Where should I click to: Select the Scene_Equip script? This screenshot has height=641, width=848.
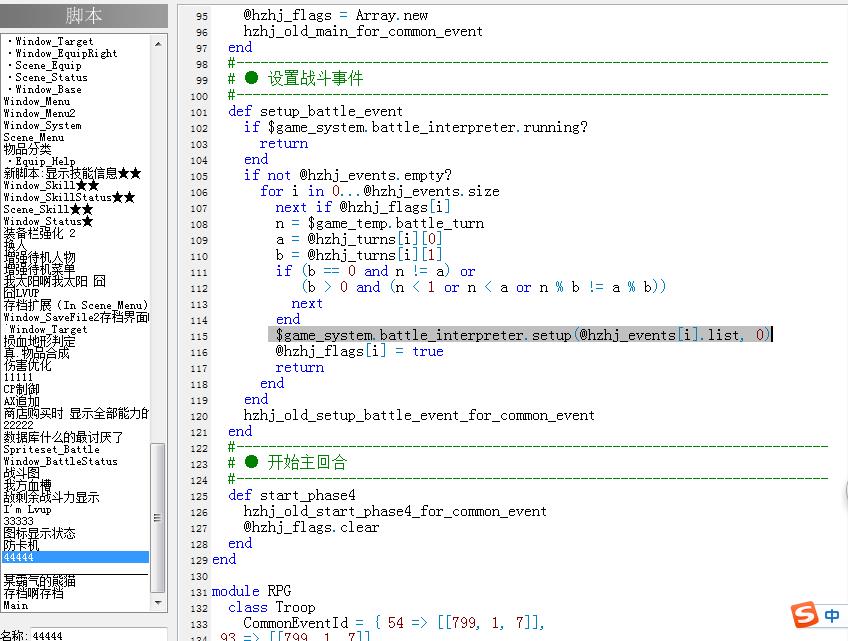pos(48,65)
